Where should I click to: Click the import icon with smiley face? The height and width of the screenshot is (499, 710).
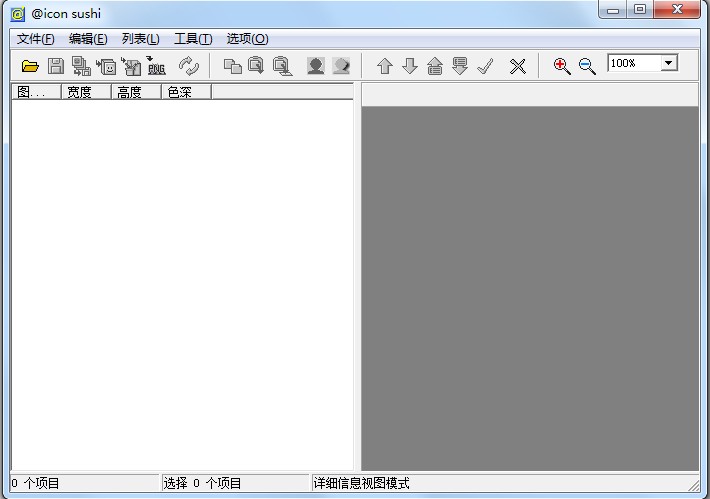[106, 67]
